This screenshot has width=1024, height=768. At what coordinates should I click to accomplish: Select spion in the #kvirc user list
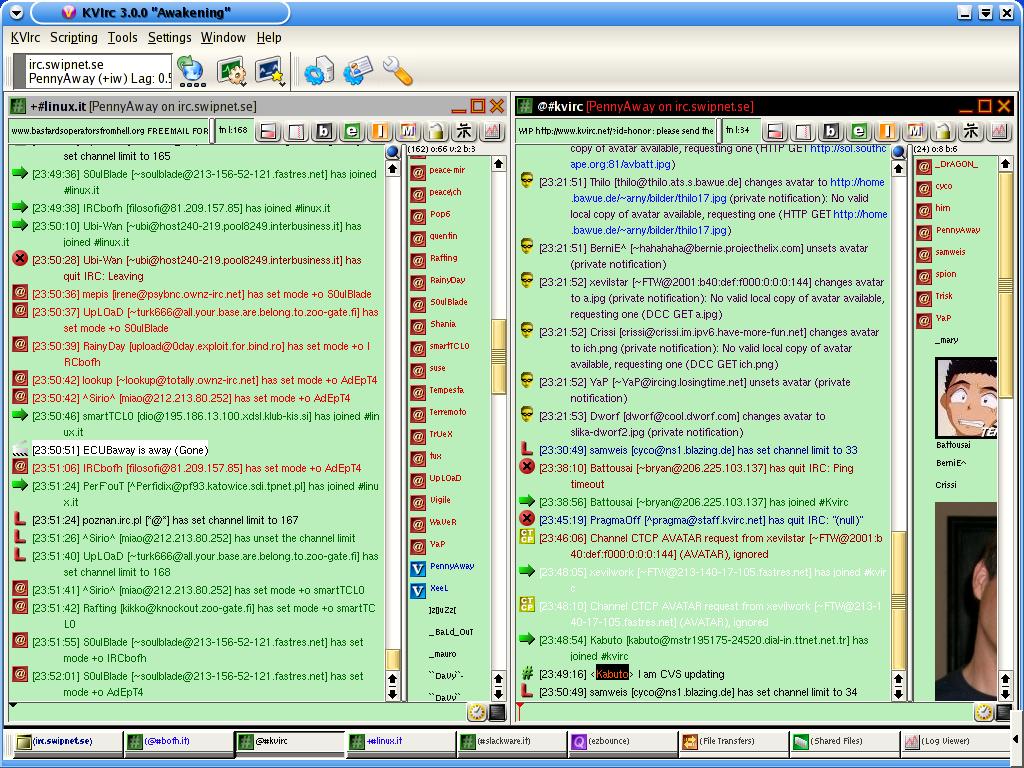click(x=946, y=274)
